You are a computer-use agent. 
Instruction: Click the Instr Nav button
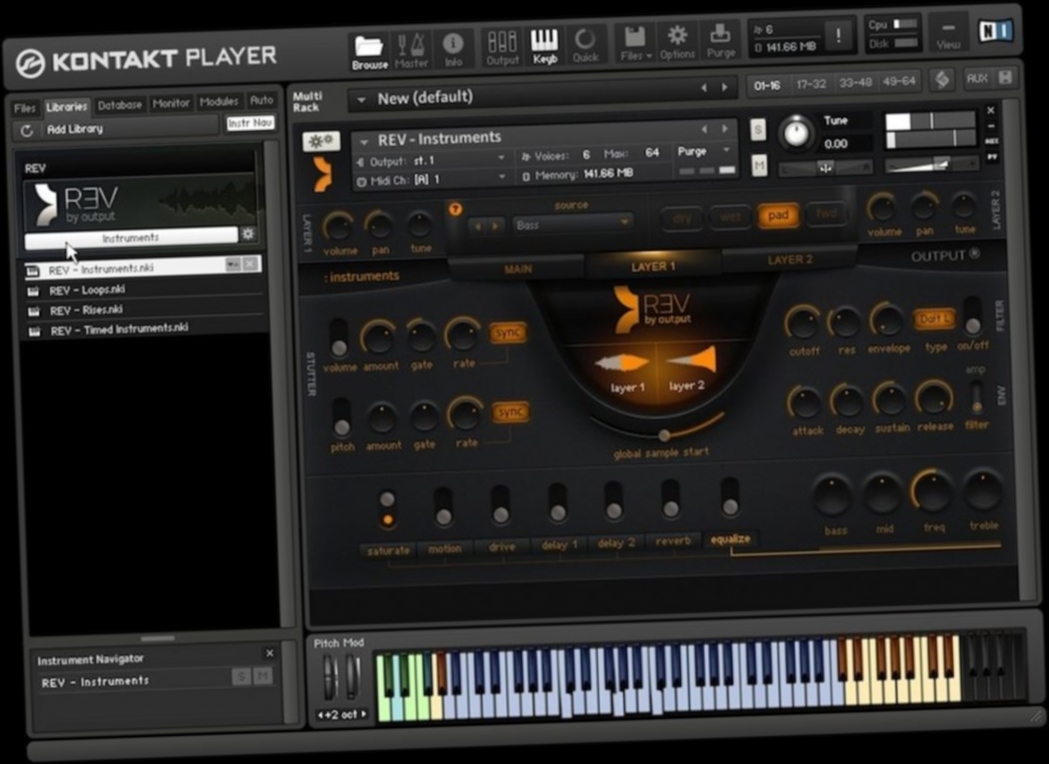pos(250,123)
